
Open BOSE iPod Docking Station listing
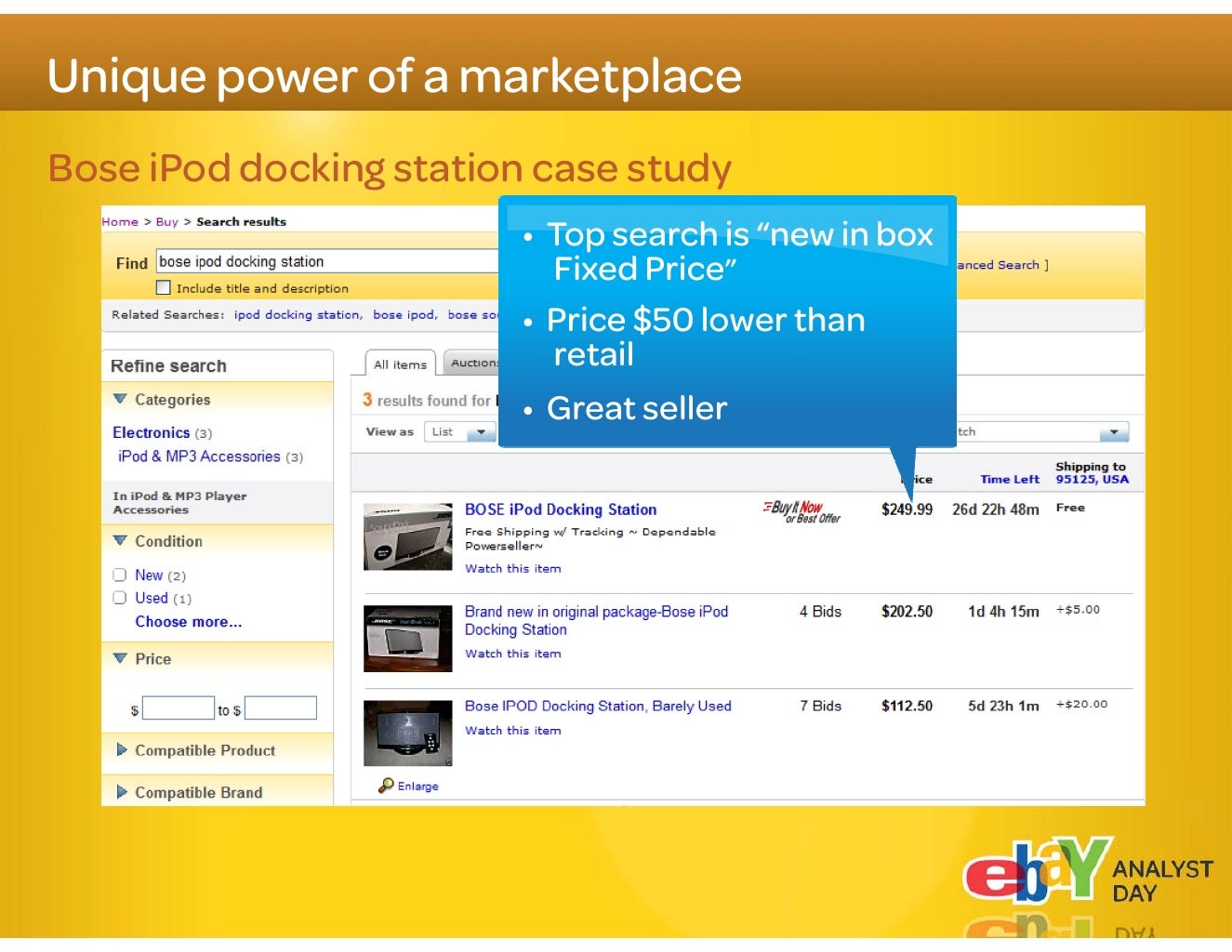(x=561, y=509)
